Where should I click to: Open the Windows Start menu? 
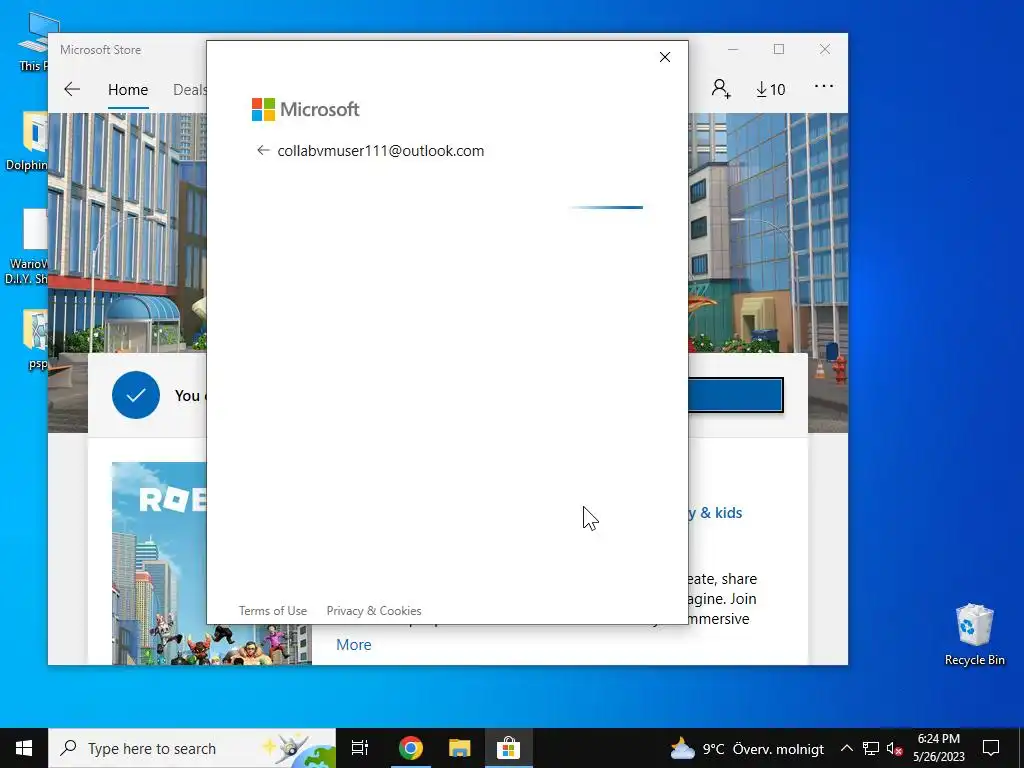[x=24, y=748]
